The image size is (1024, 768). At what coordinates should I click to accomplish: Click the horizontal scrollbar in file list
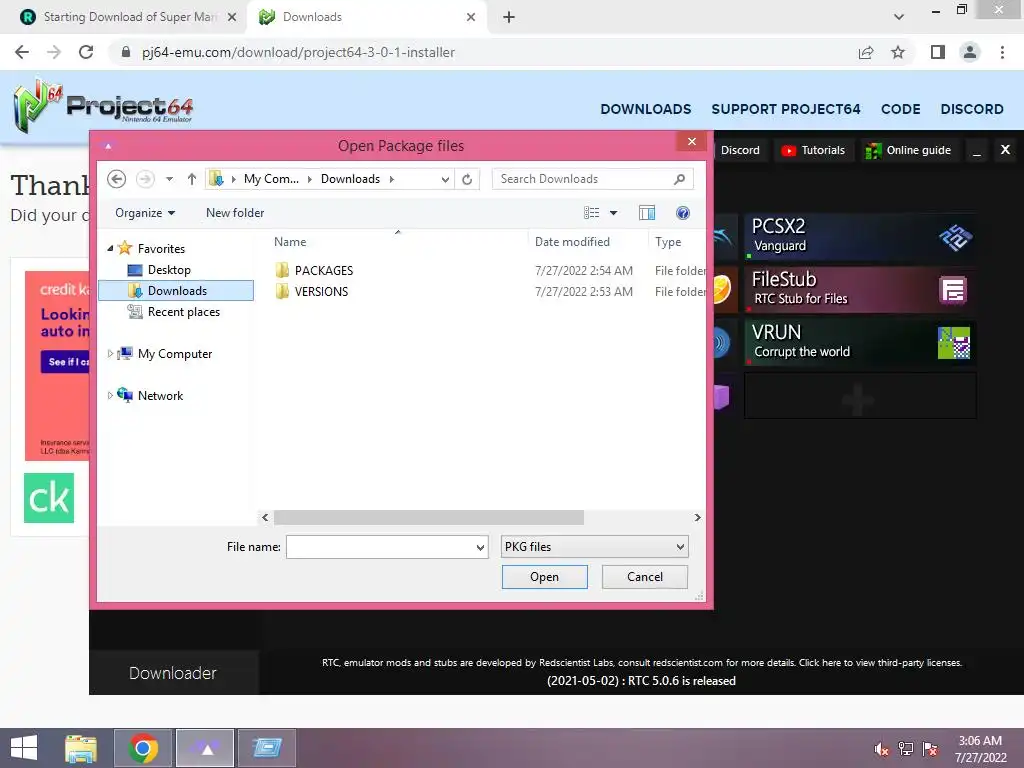(x=428, y=517)
